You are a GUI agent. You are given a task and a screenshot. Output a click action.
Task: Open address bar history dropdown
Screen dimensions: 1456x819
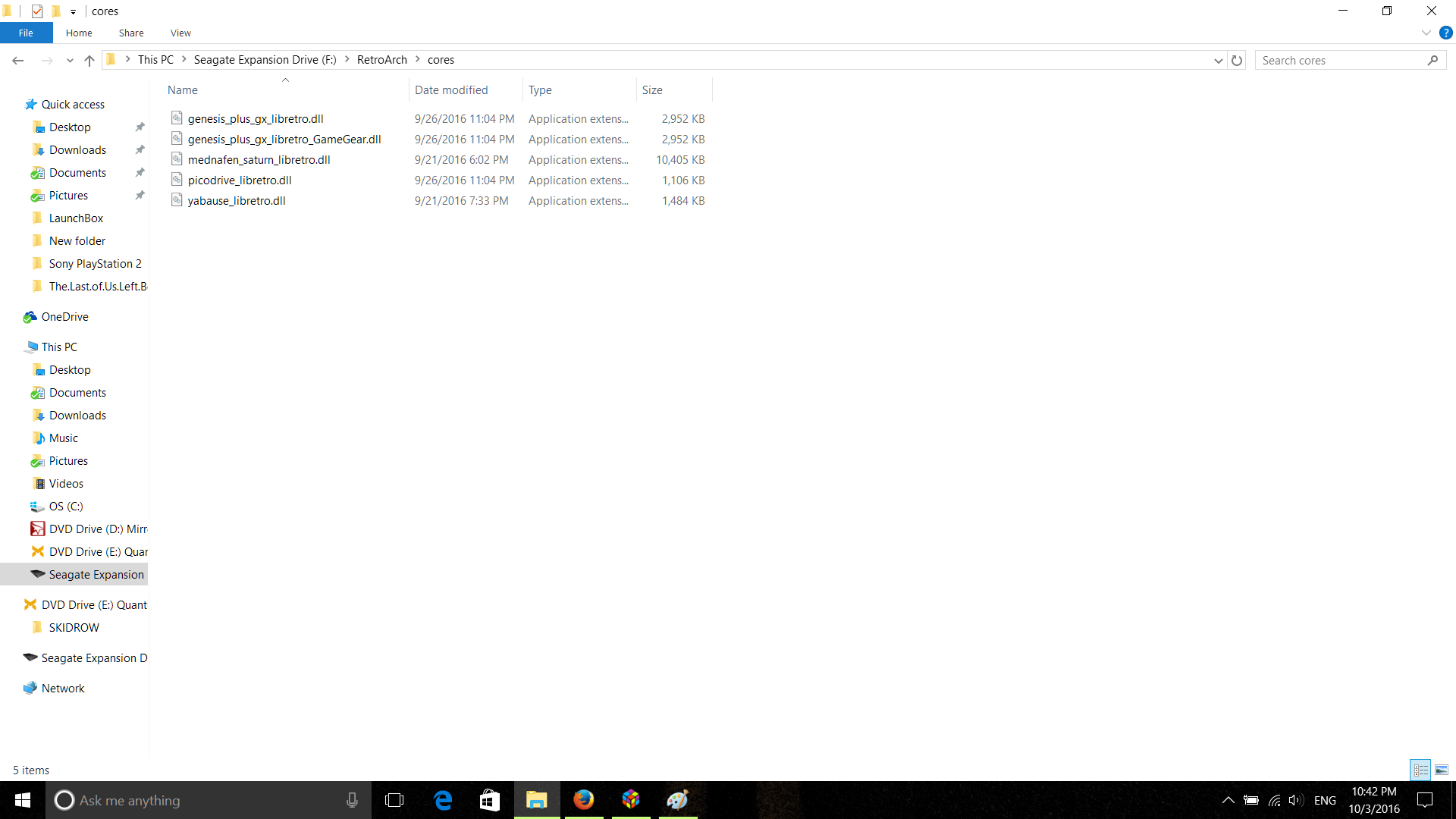(1218, 60)
